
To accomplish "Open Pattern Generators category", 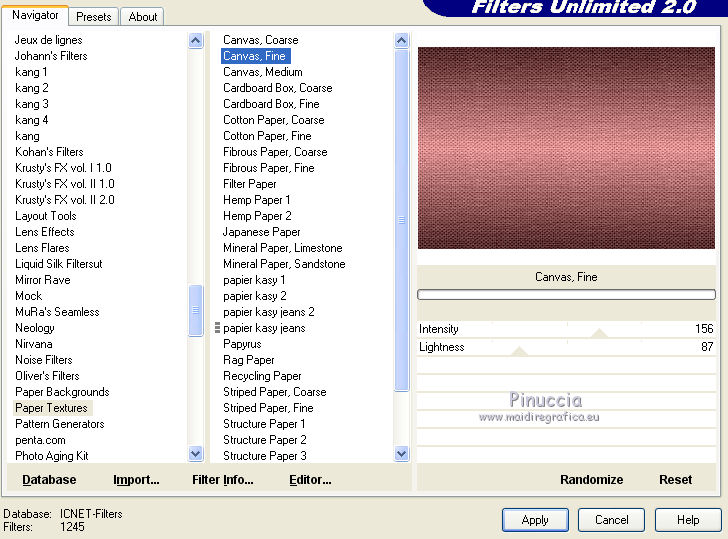I will 59,424.
